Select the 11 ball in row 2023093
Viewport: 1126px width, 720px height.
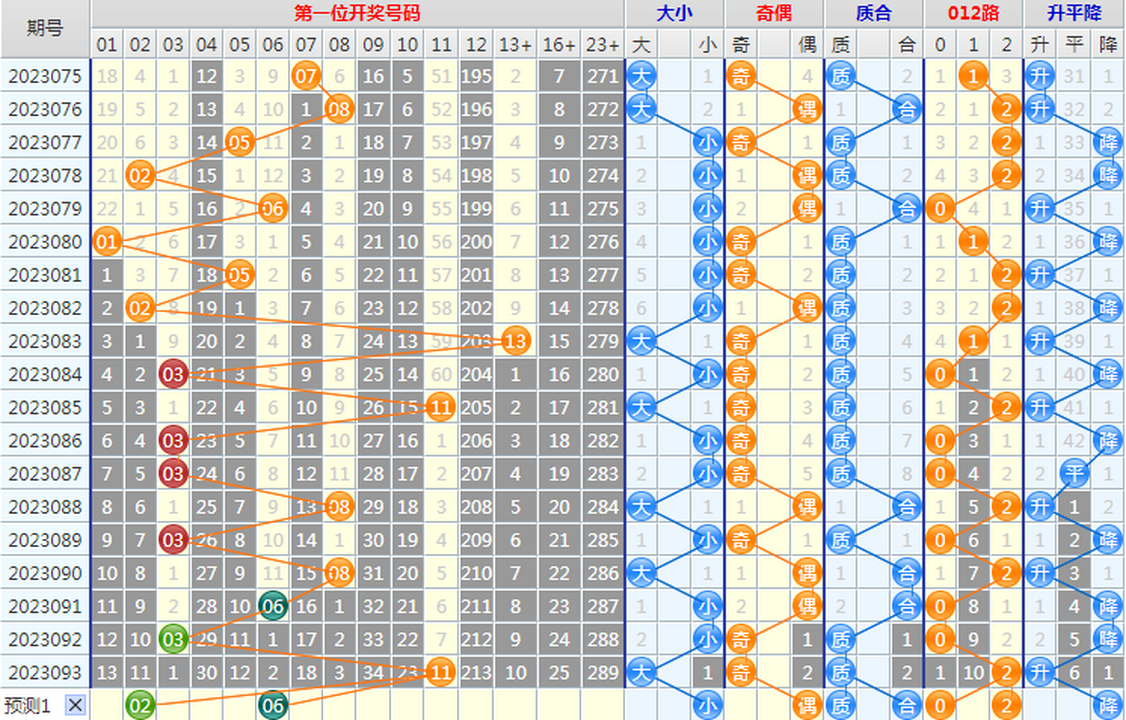click(x=440, y=673)
